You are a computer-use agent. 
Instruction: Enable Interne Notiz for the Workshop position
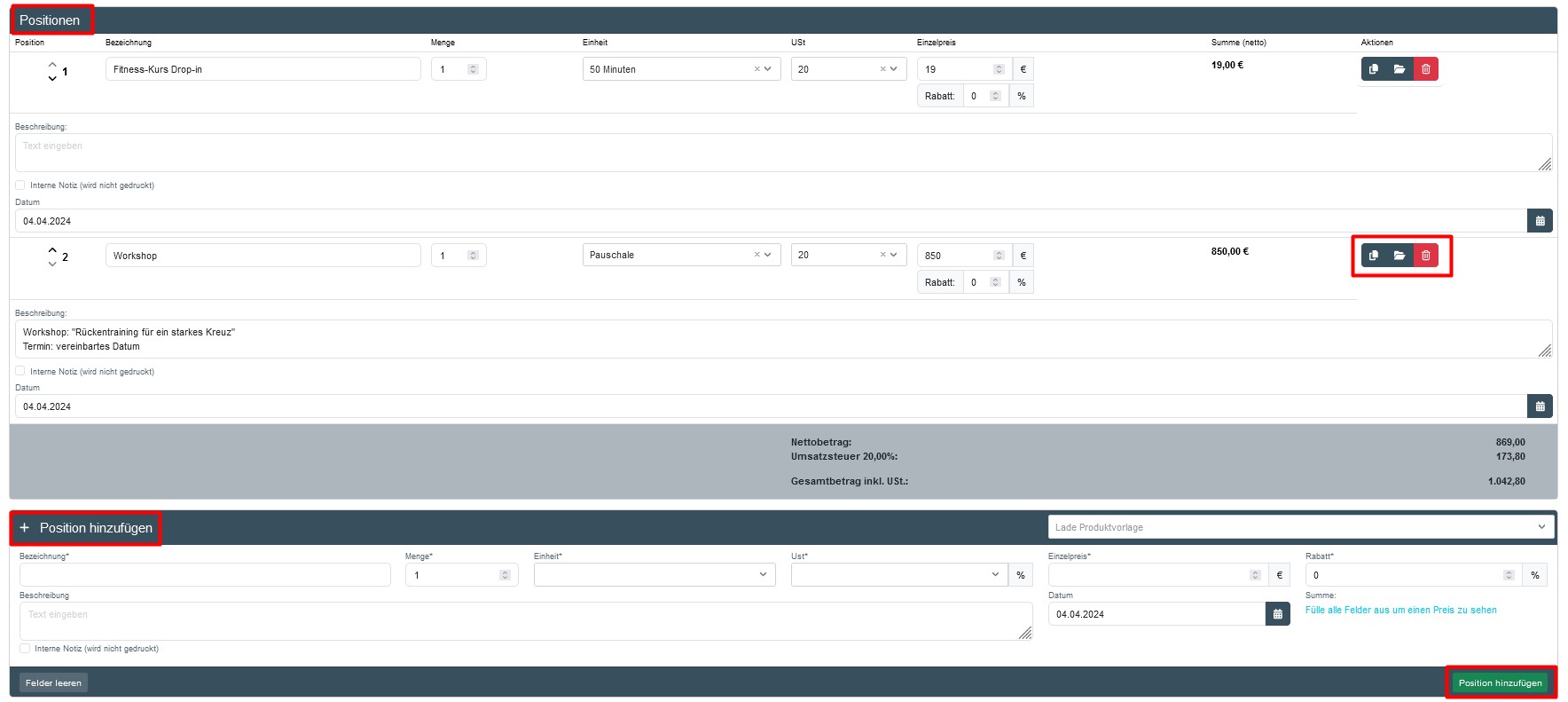click(20, 371)
